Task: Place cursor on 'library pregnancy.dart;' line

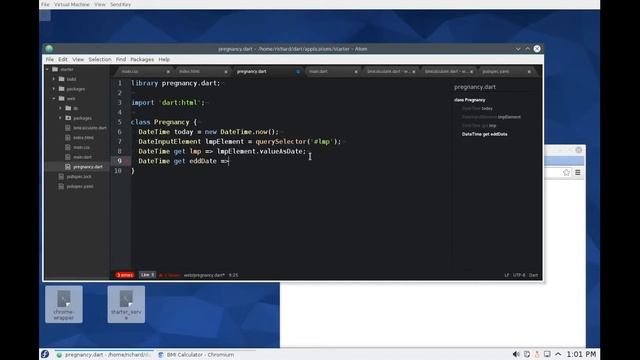Action: tap(176, 83)
